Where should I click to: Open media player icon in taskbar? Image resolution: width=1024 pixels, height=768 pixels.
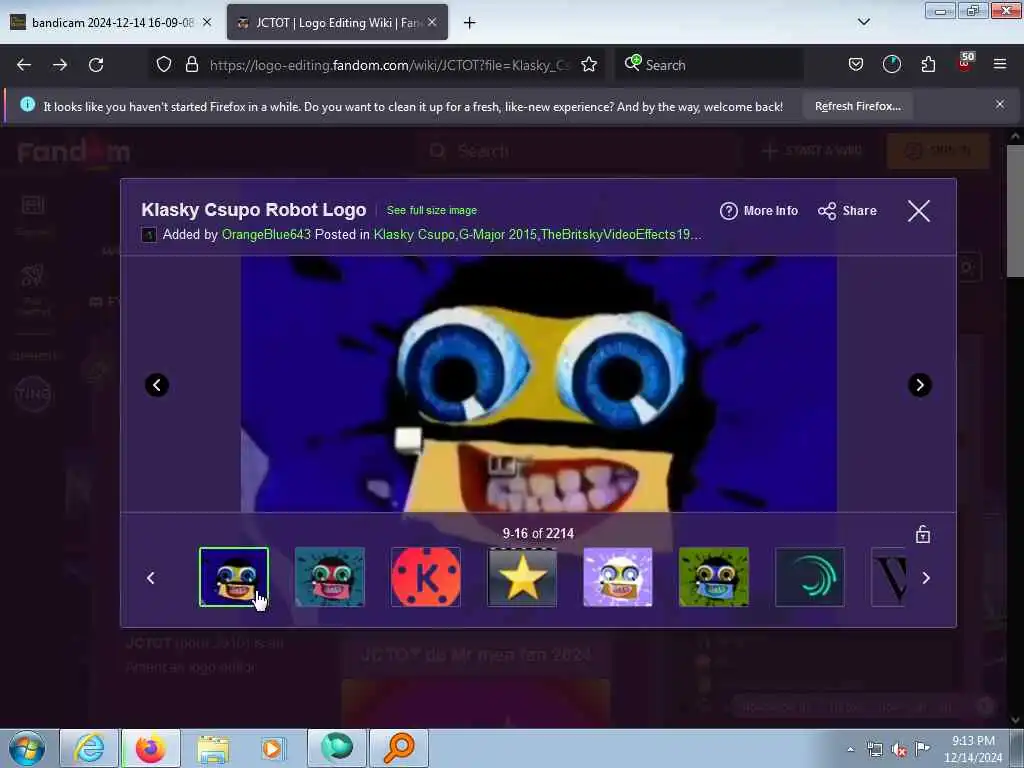[x=273, y=748]
